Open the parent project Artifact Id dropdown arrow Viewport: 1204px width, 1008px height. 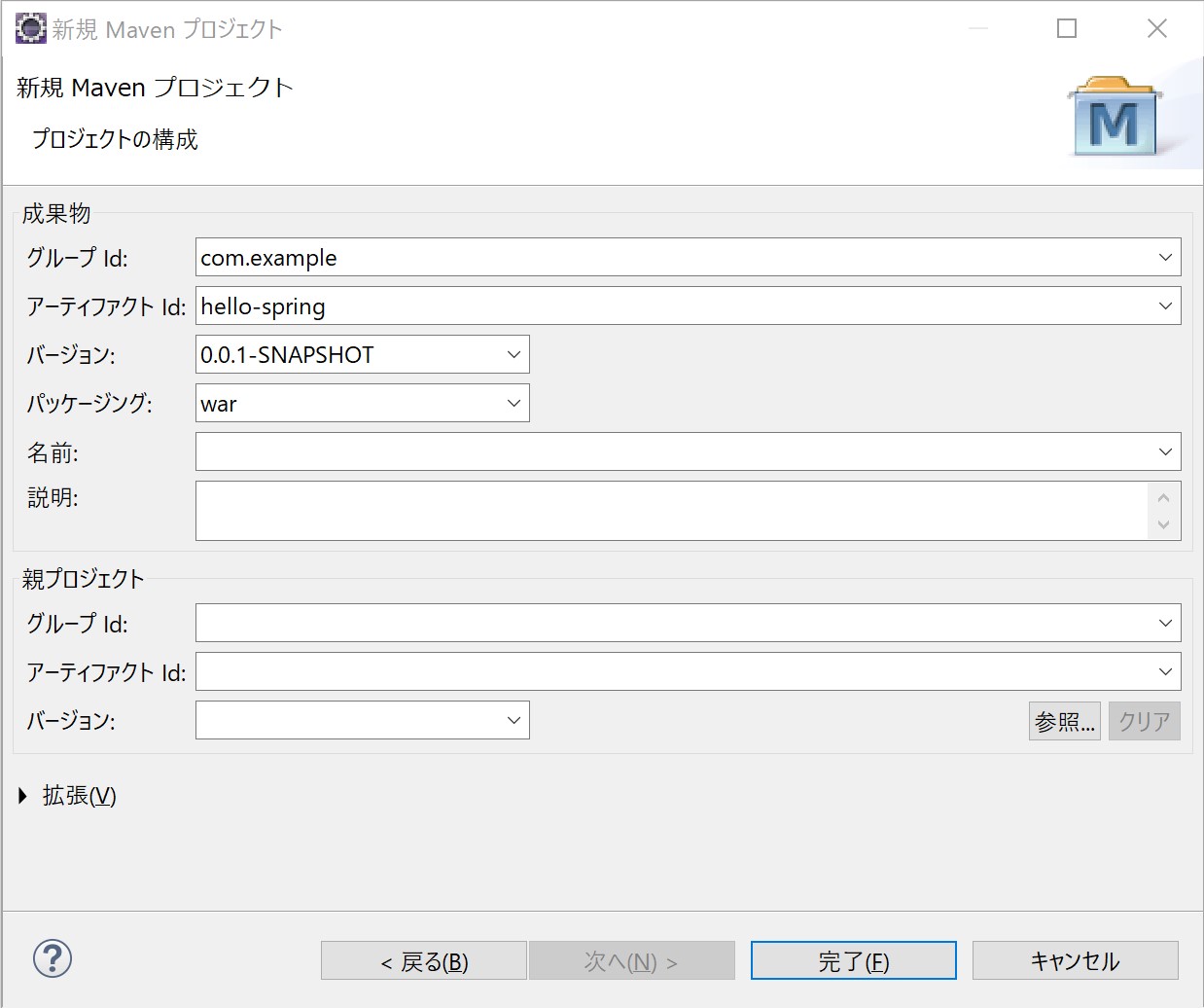click(1165, 672)
